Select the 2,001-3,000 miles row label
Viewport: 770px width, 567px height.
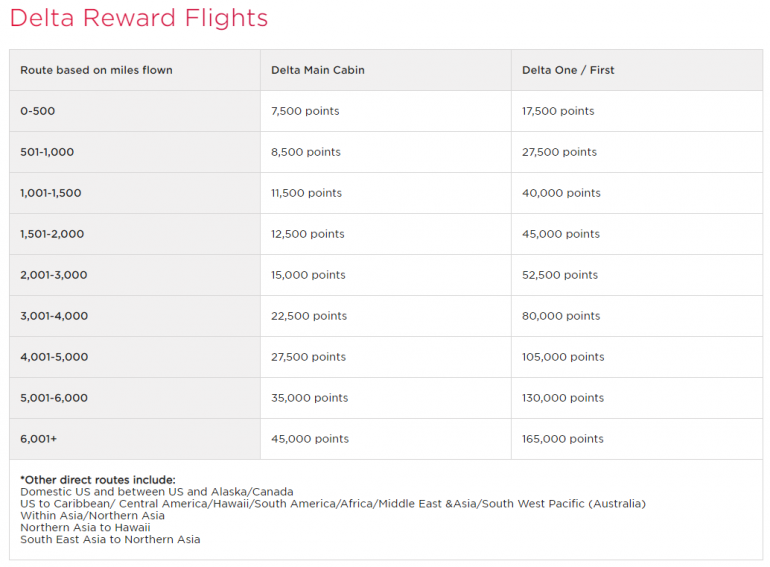tap(54, 275)
